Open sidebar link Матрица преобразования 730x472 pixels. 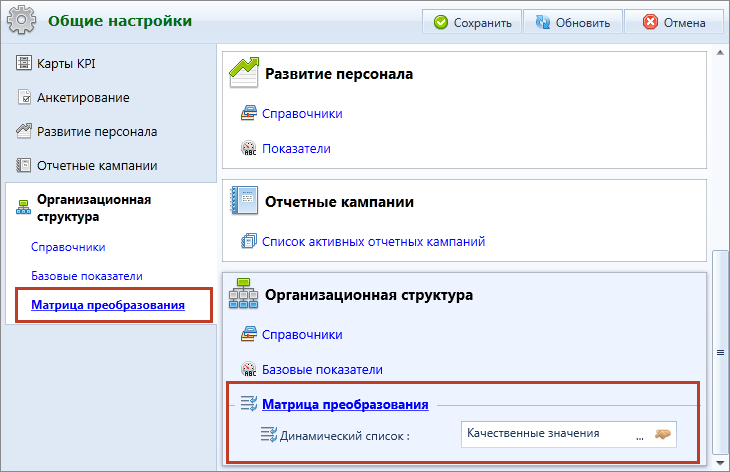point(108,305)
